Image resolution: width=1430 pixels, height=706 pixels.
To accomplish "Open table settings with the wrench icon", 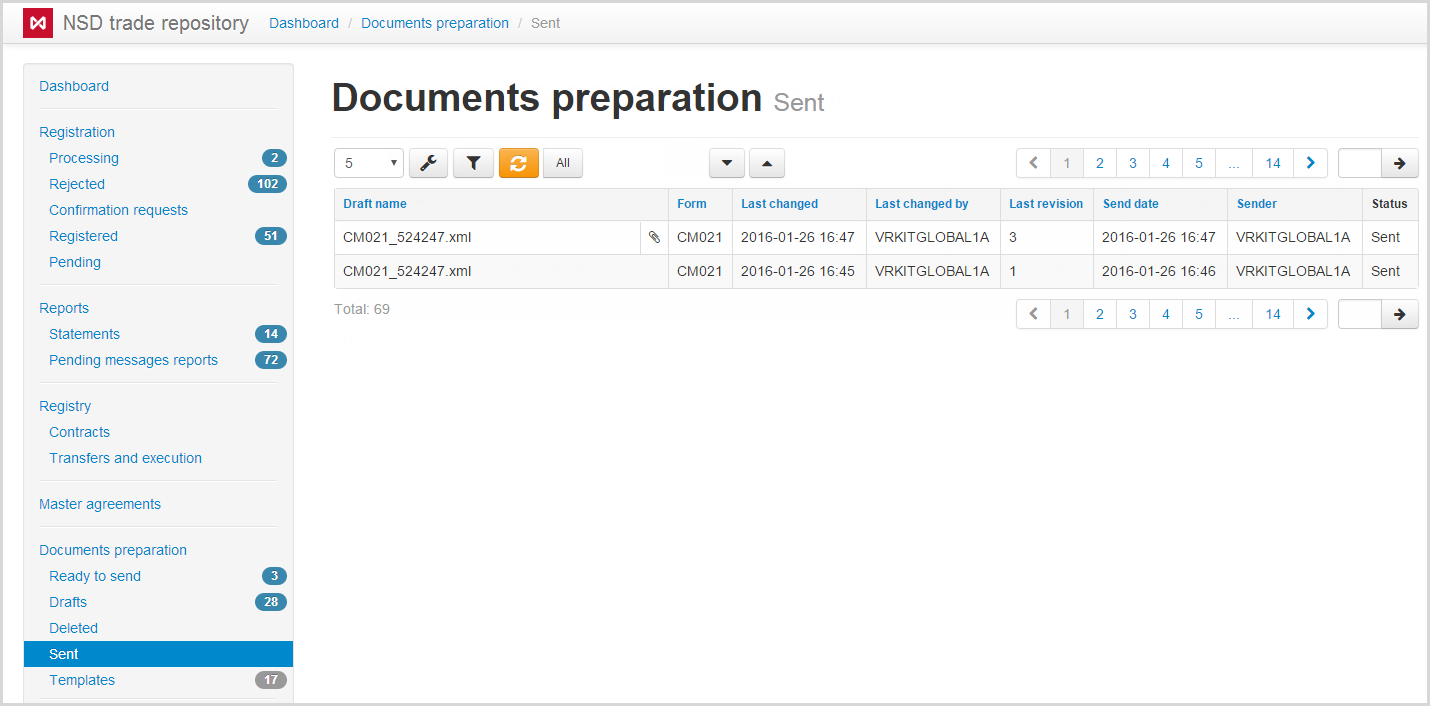I will 428,163.
